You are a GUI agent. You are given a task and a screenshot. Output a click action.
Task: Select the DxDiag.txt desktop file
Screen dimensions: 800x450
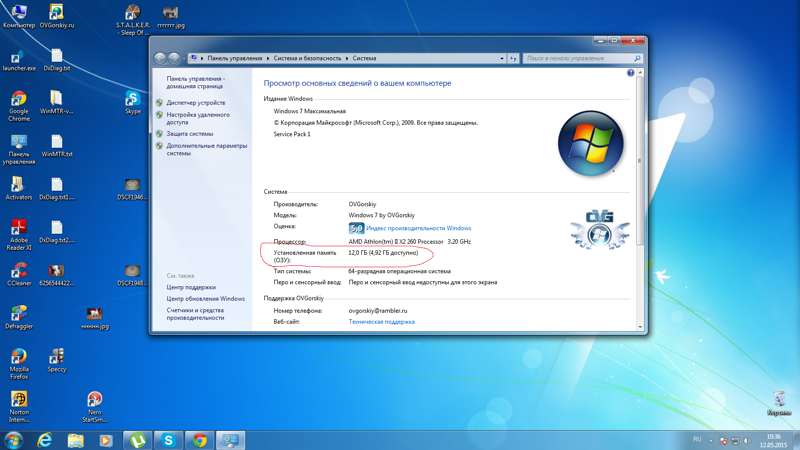tap(57, 60)
